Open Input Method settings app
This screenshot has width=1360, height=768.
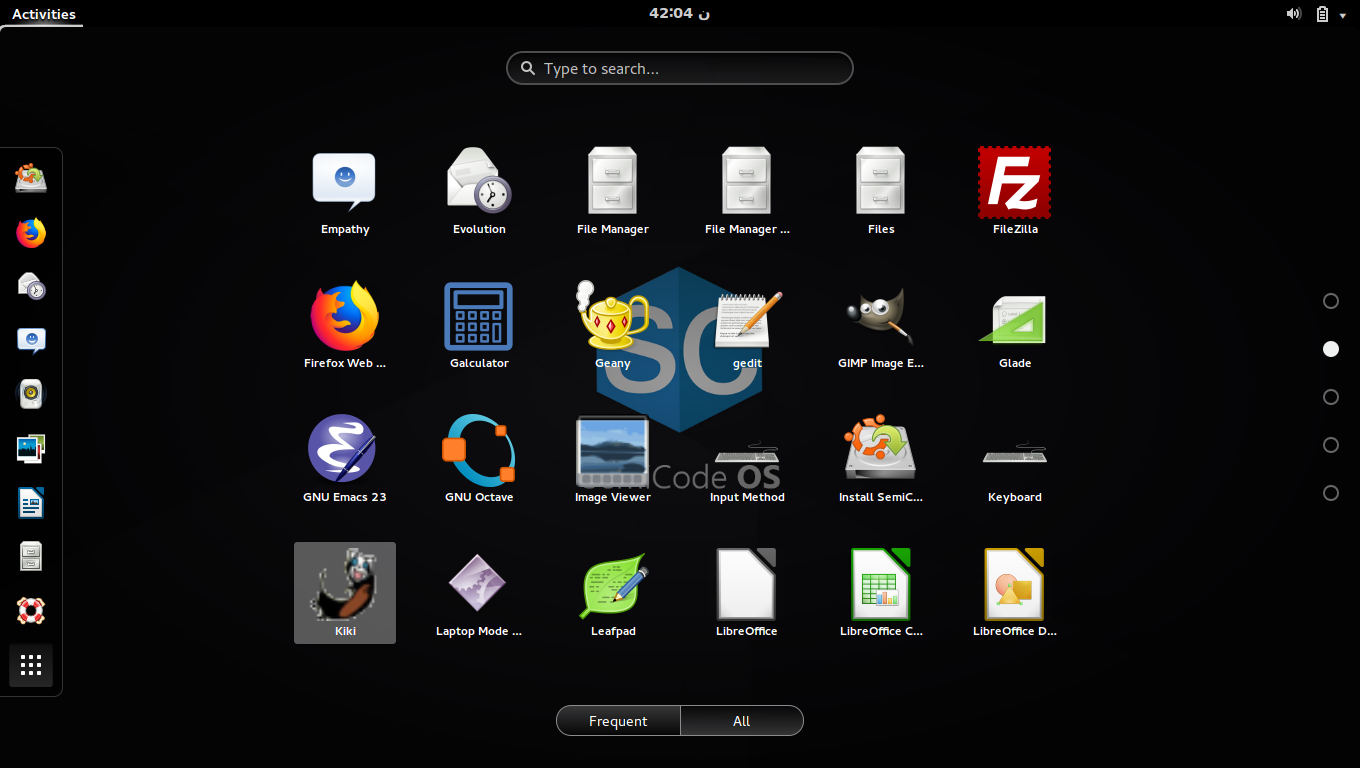[x=747, y=459]
